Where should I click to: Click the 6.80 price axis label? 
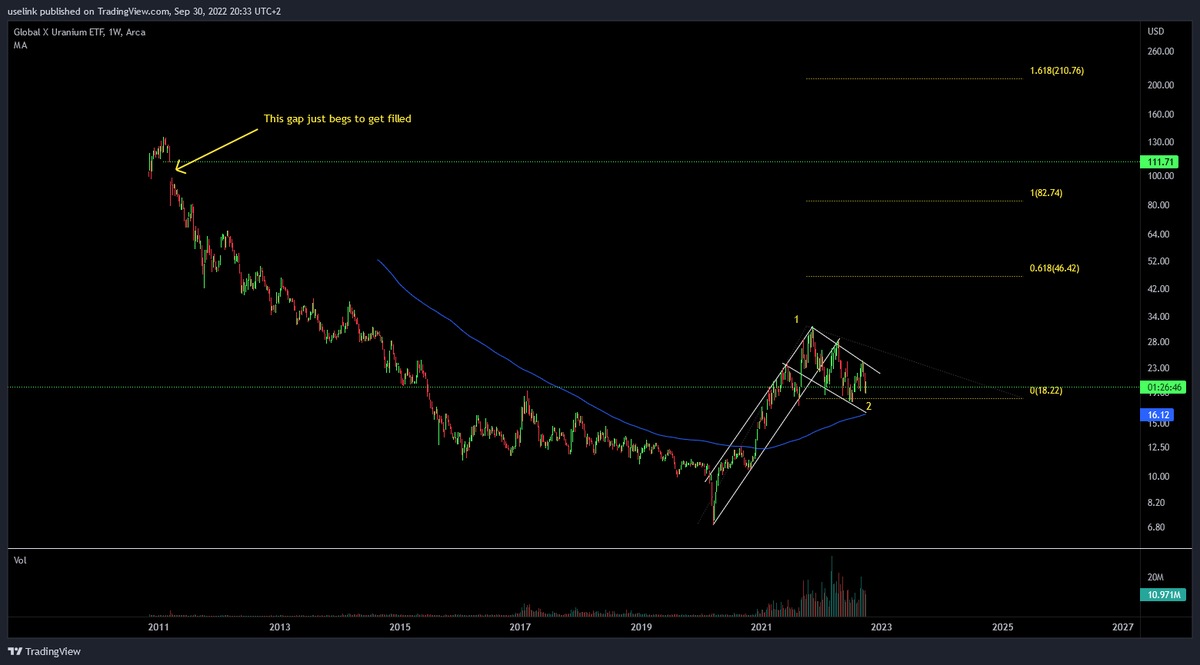pos(1157,528)
